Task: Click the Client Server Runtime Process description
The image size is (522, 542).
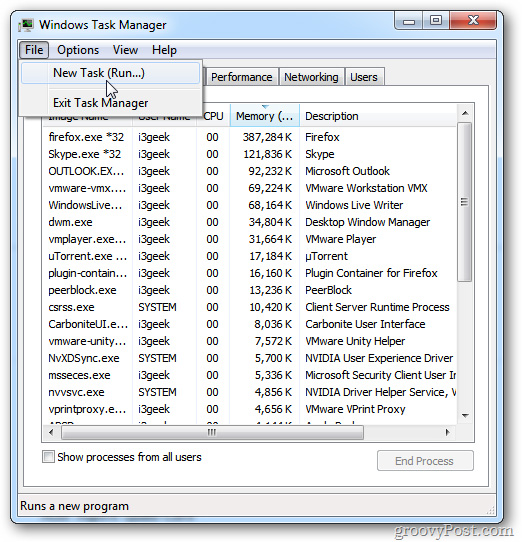Action: tap(377, 307)
